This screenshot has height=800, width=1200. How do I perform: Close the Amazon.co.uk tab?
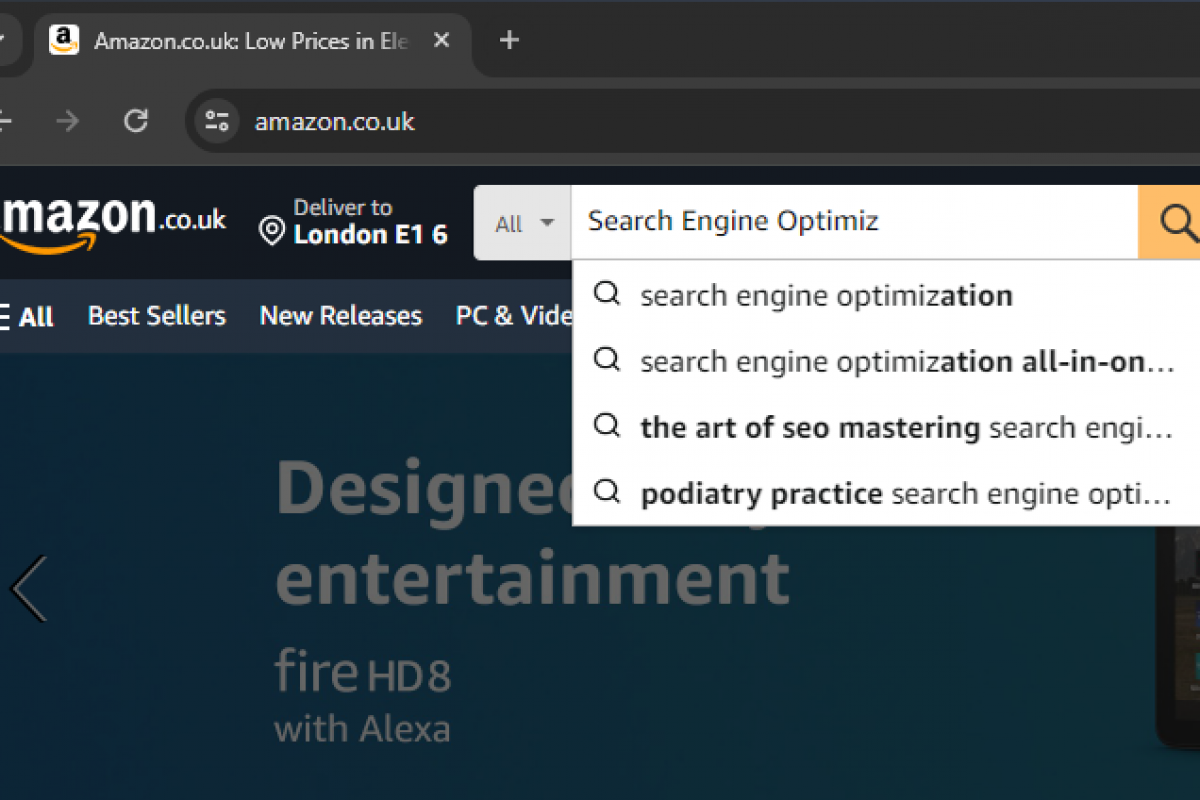point(441,41)
